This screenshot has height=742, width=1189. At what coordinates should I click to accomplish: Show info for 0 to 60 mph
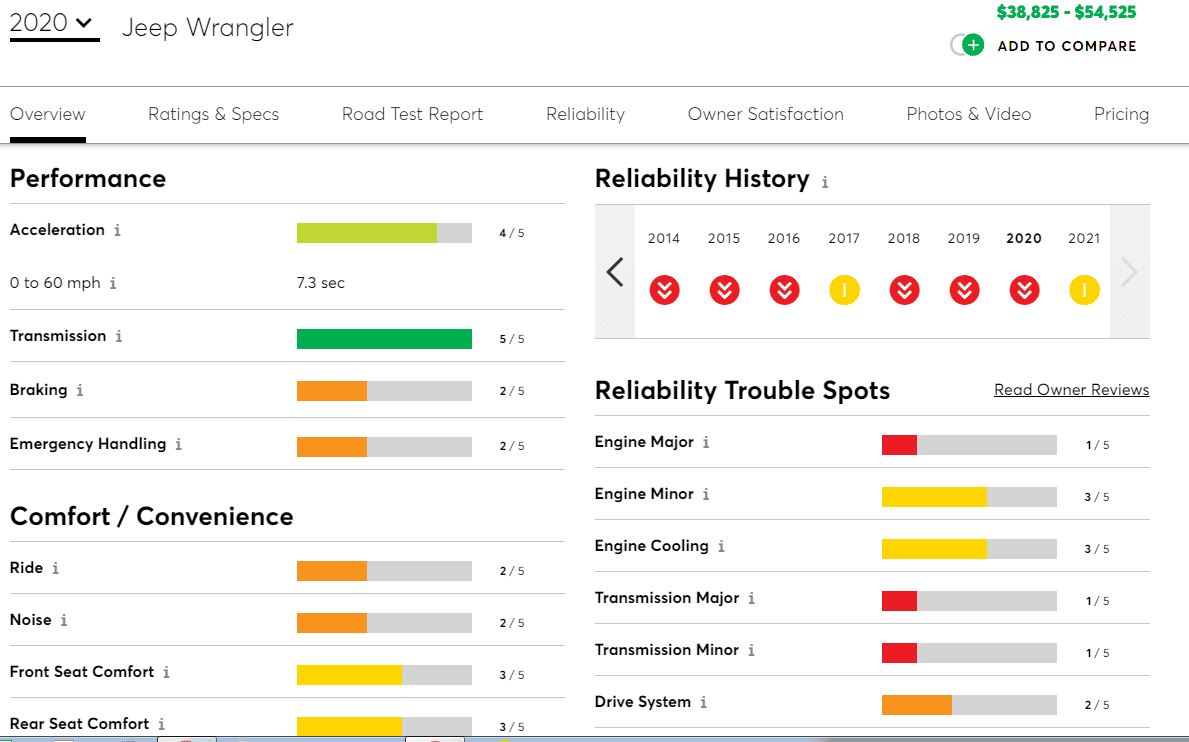[x=113, y=283]
